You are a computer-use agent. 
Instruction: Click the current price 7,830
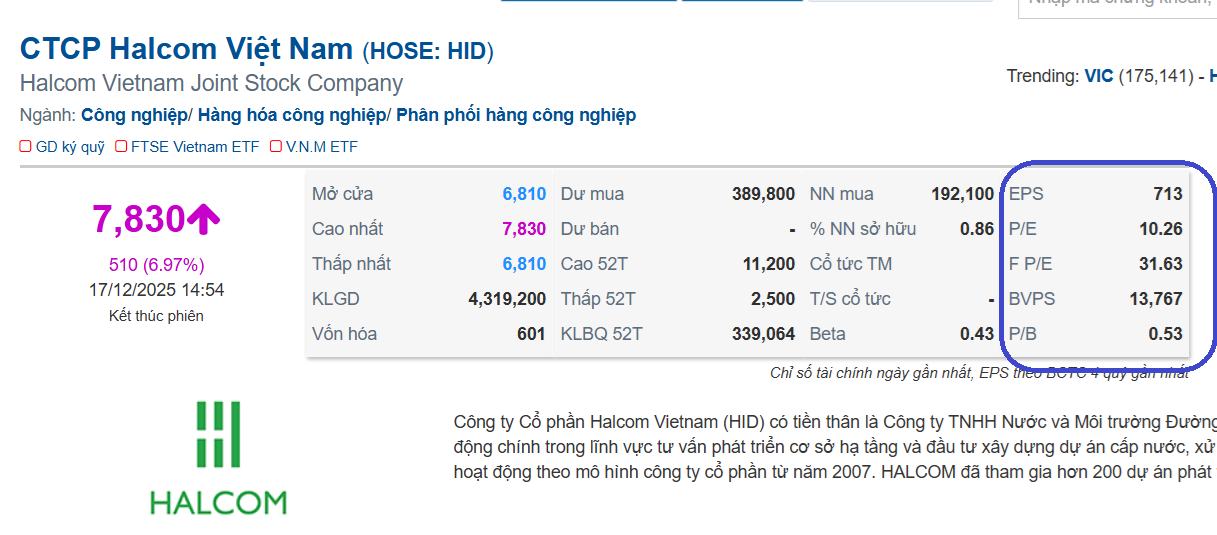tap(138, 219)
